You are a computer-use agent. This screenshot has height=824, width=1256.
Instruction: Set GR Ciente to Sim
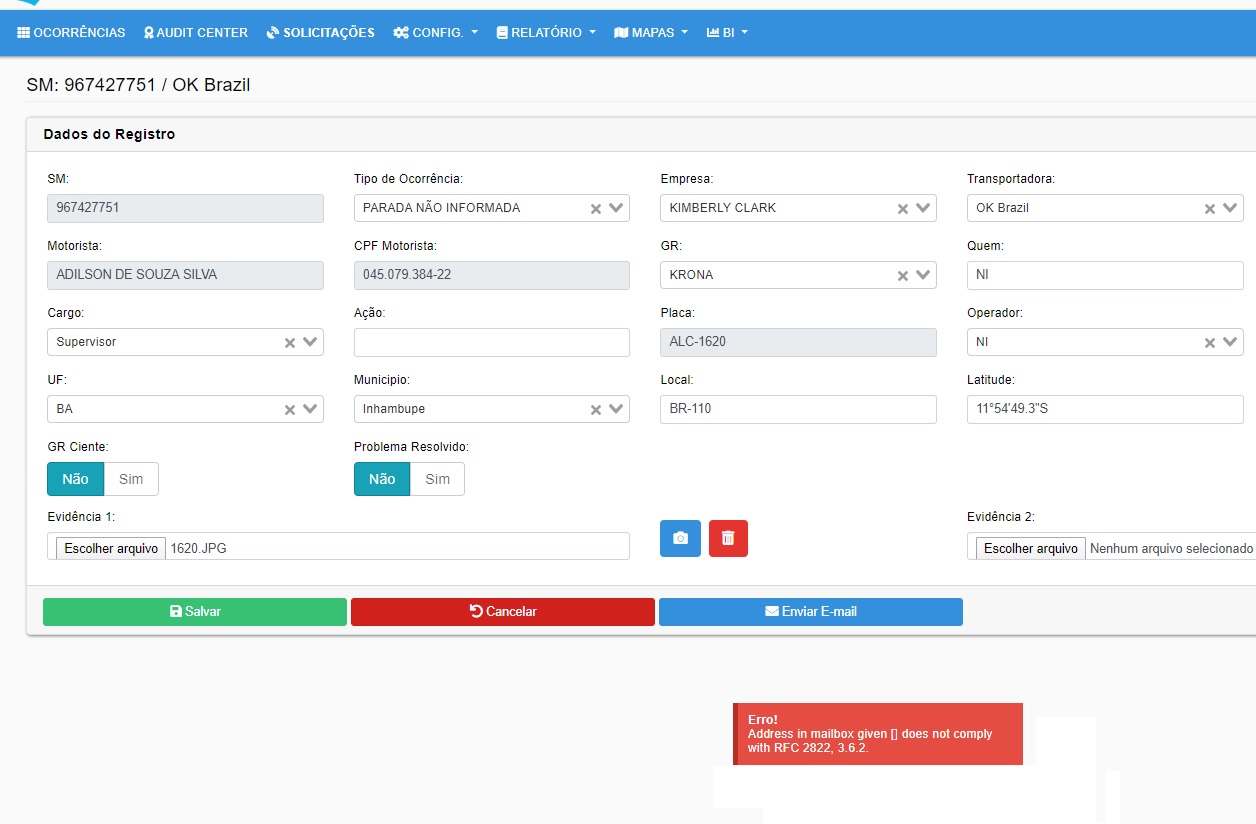pyautogui.click(x=131, y=479)
